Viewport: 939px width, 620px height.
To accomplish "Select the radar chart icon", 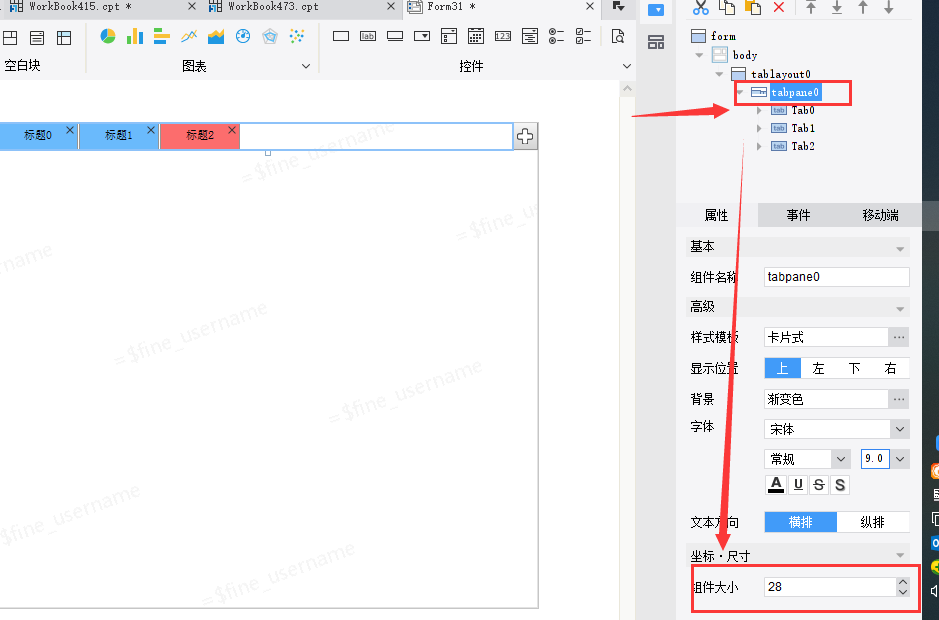I will pyautogui.click(x=270, y=37).
